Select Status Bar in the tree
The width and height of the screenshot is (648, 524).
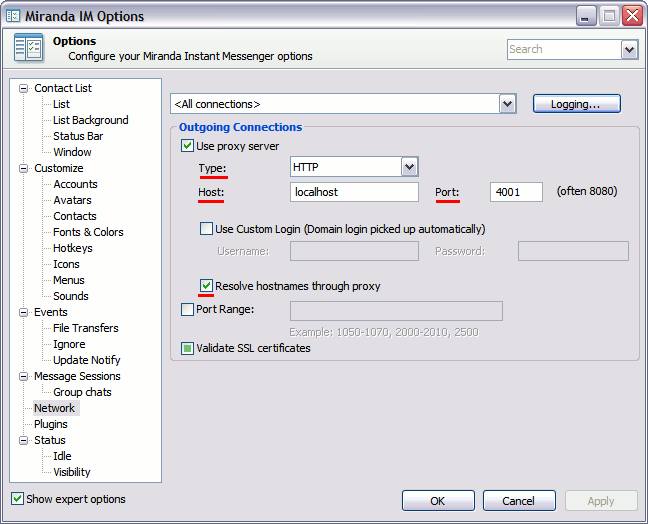[78, 136]
